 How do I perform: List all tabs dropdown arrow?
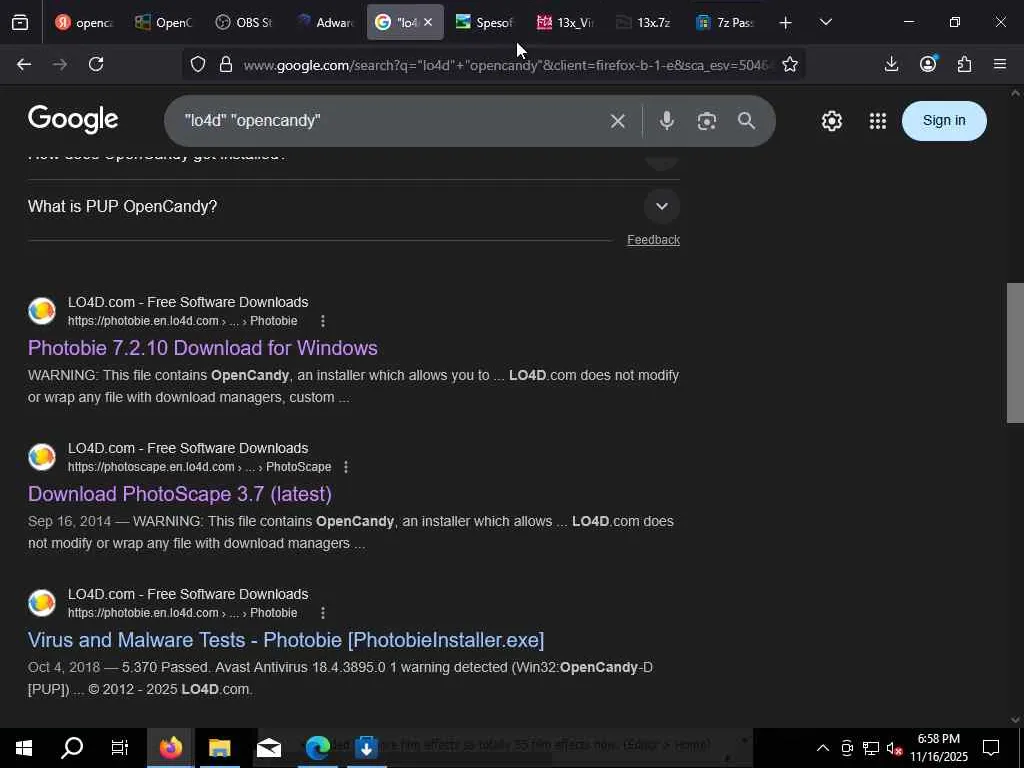click(x=825, y=22)
